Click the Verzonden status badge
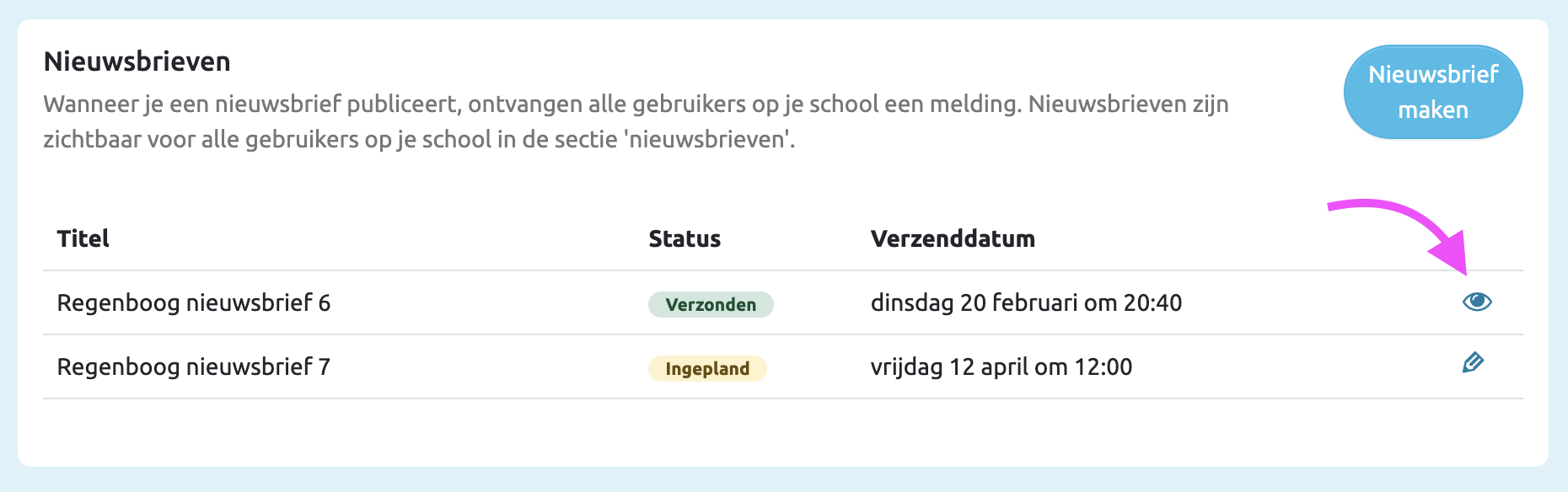 coord(710,304)
